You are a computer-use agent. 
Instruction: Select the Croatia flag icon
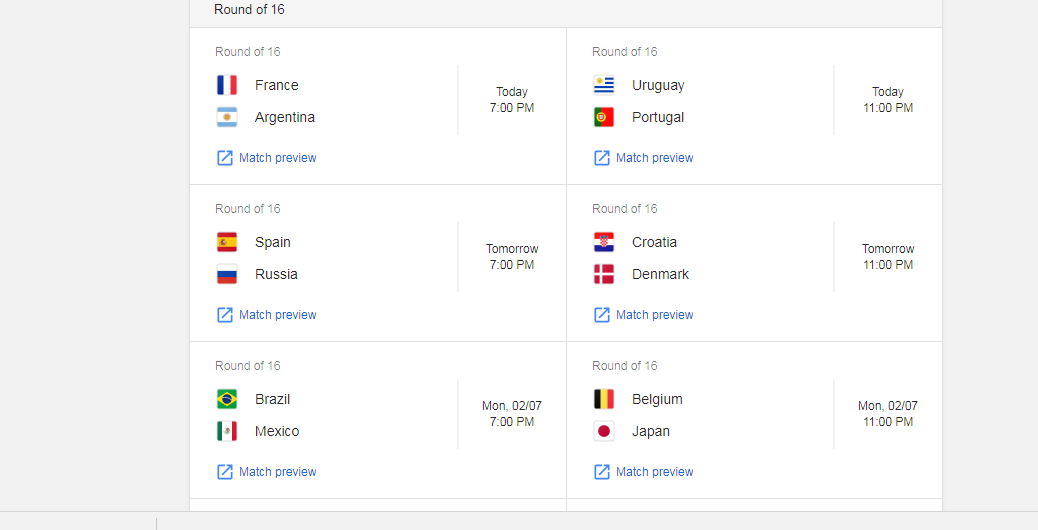[604, 242]
